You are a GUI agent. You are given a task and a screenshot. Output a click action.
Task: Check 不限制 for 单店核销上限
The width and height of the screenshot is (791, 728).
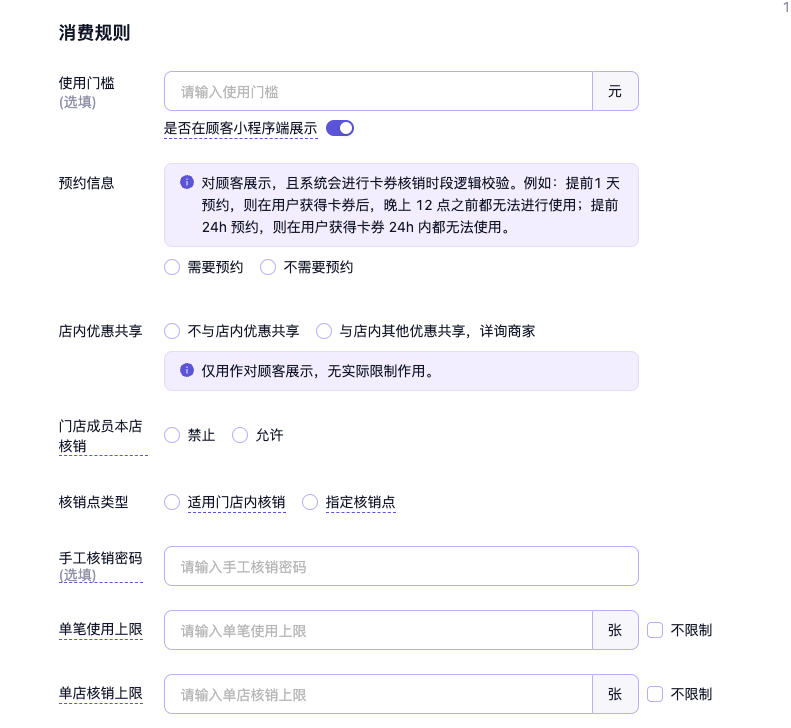(x=656, y=694)
